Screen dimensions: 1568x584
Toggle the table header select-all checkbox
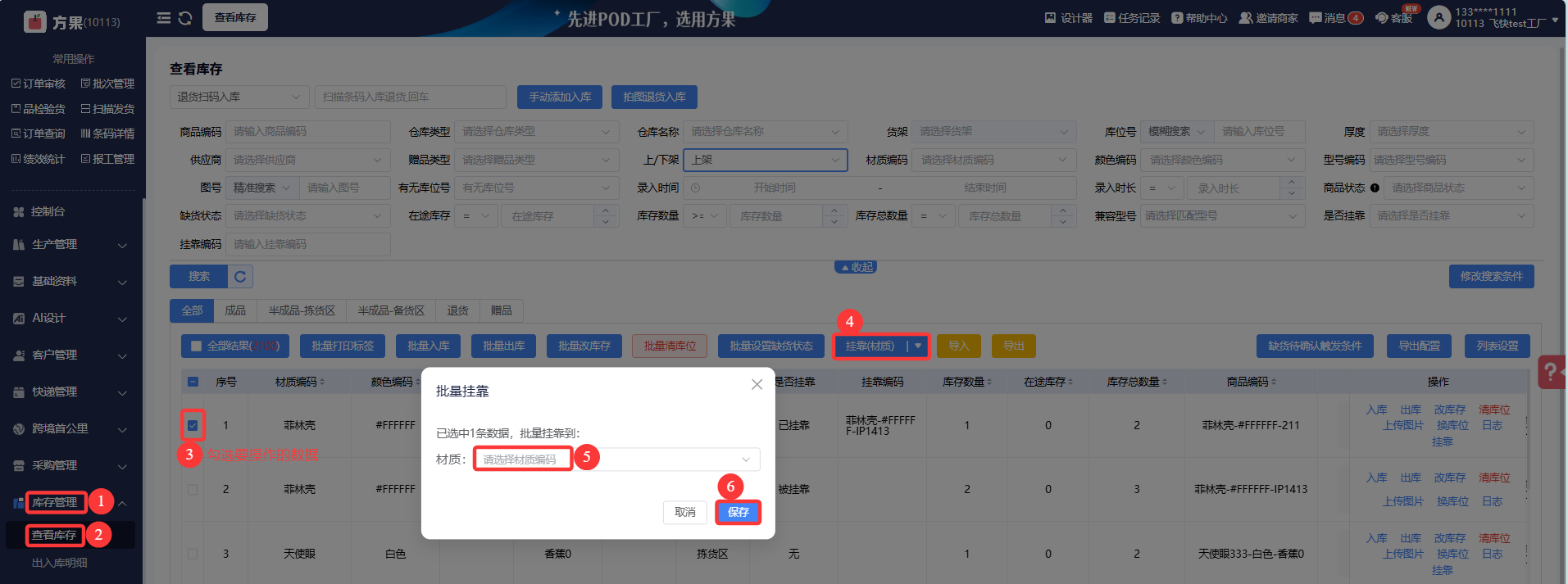[x=193, y=382]
